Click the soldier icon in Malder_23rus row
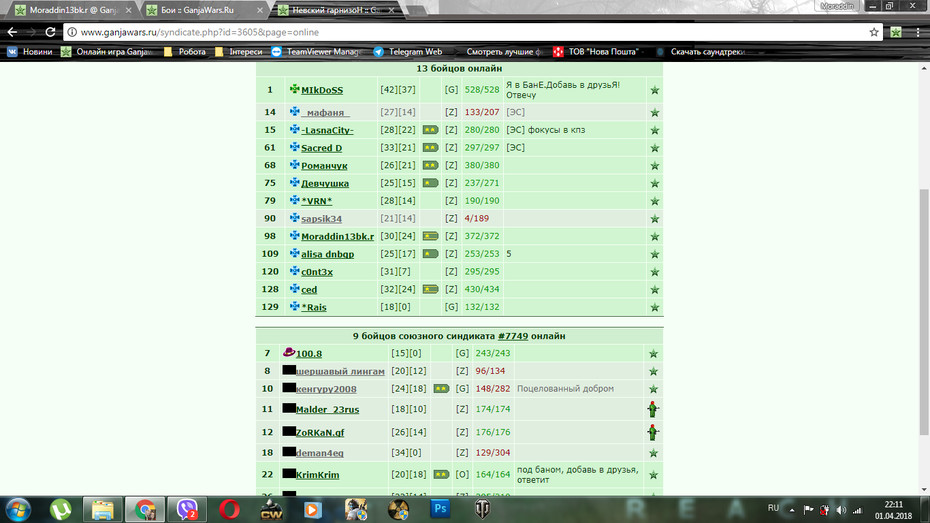Viewport: 930px width, 523px height. [652, 409]
